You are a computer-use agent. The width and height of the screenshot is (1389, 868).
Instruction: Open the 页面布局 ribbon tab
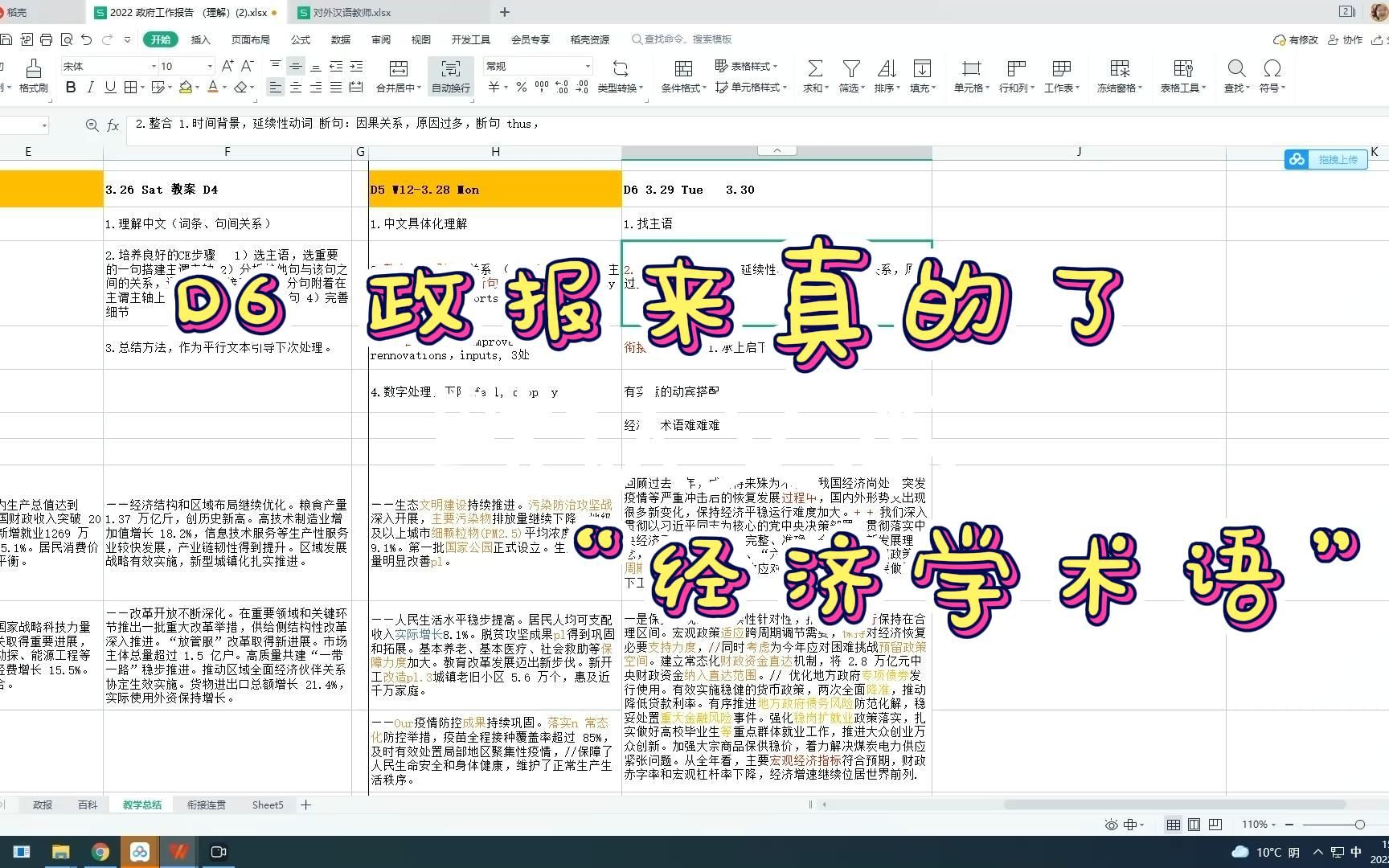click(251, 39)
